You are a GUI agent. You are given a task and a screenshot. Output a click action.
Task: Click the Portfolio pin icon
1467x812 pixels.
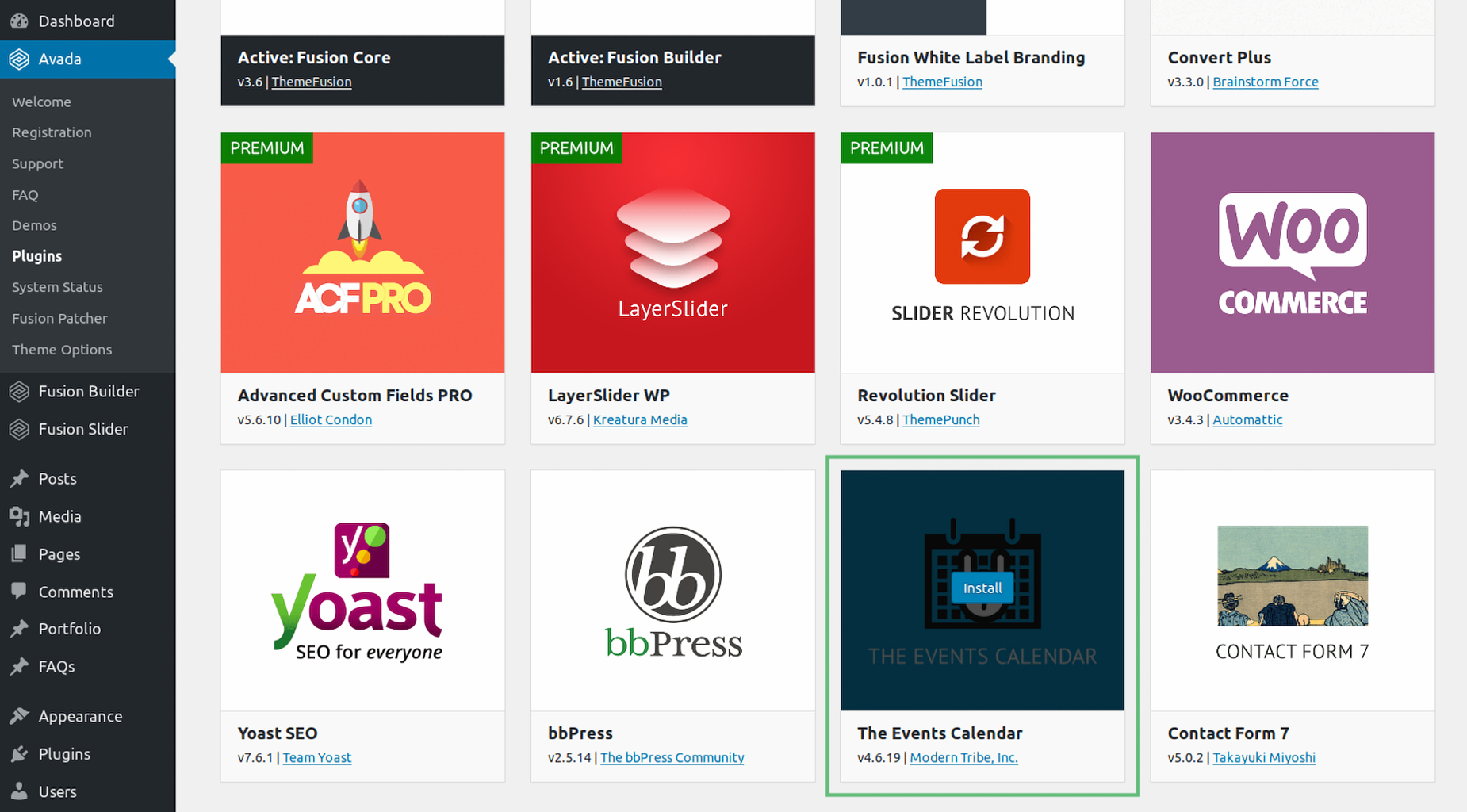coord(19,629)
